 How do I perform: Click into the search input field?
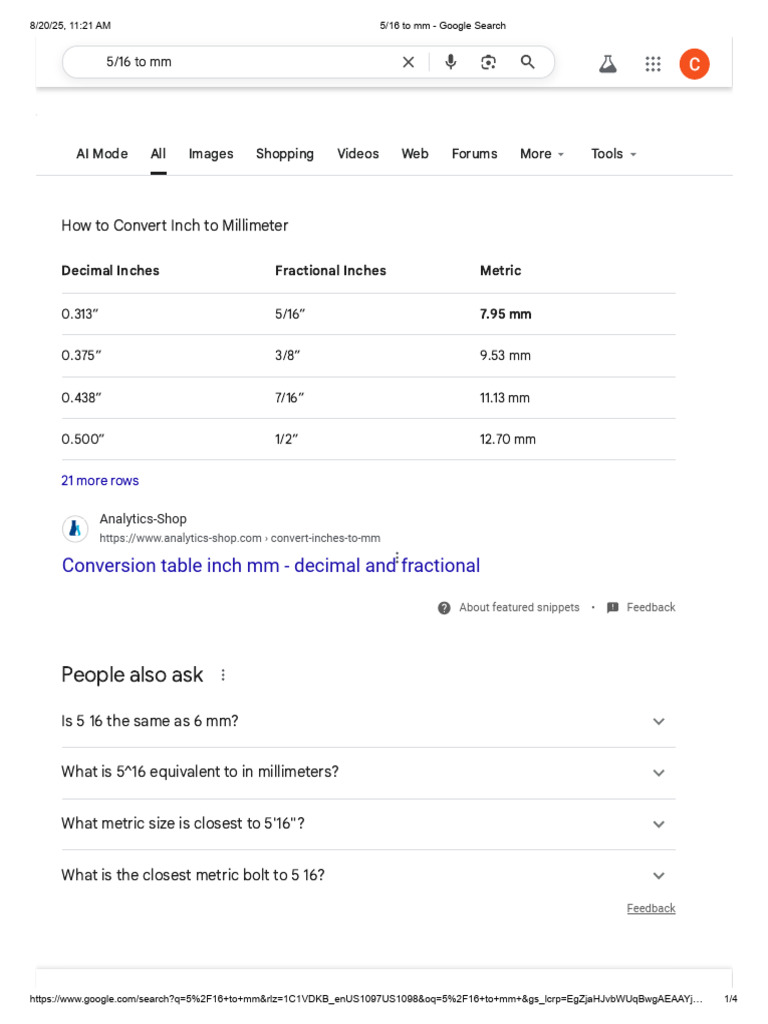(240, 62)
